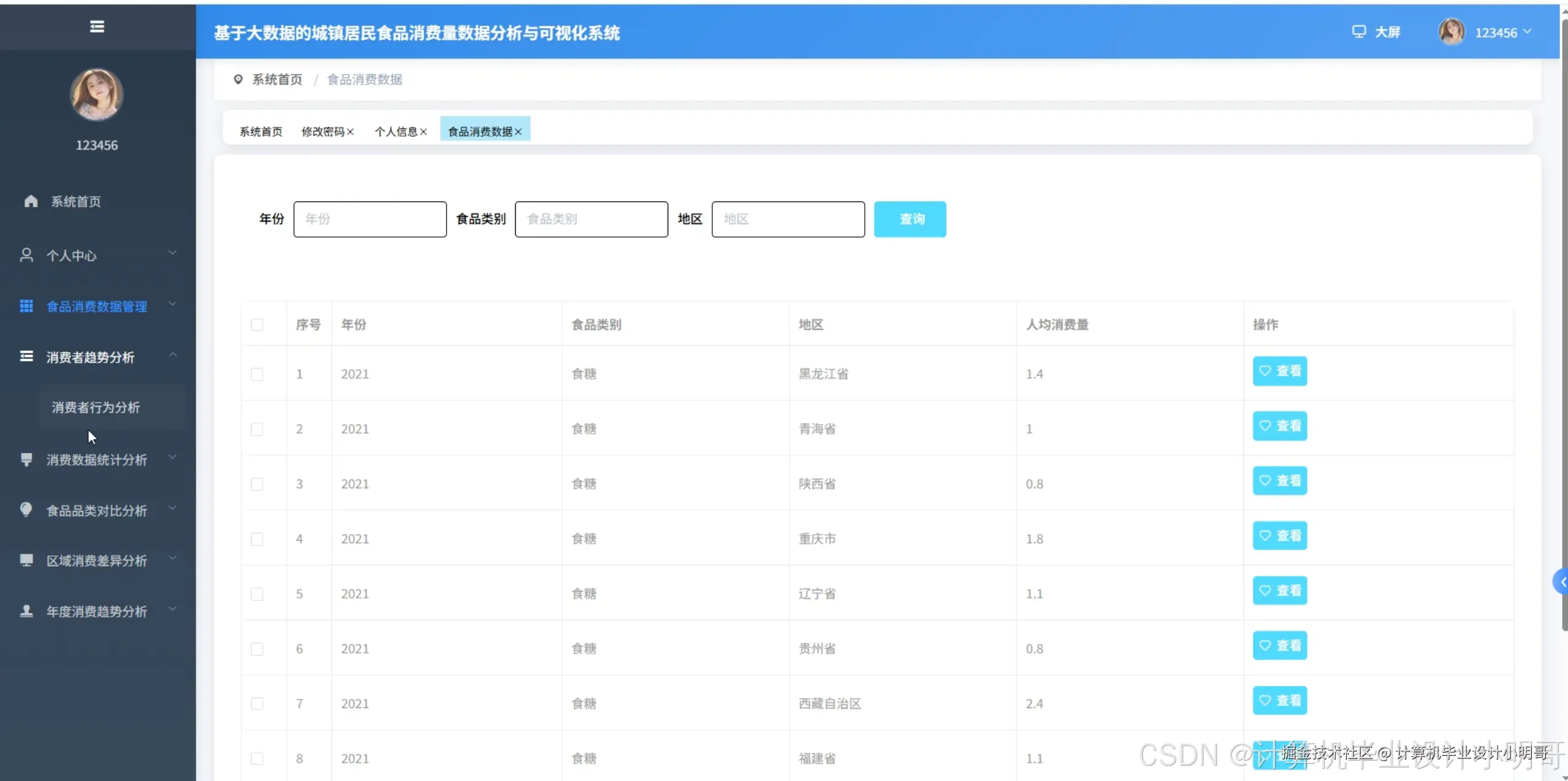The width and height of the screenshot is (1568, 781).
Task: Collapse sidebar with hamburger menu icon
Action: pos(97,26)
